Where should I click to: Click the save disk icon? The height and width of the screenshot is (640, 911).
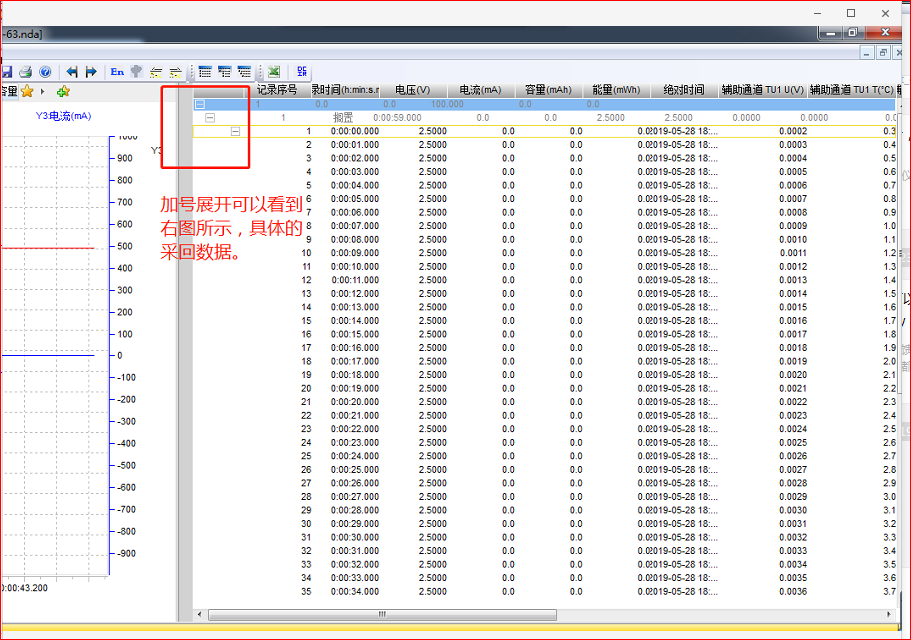7,71
